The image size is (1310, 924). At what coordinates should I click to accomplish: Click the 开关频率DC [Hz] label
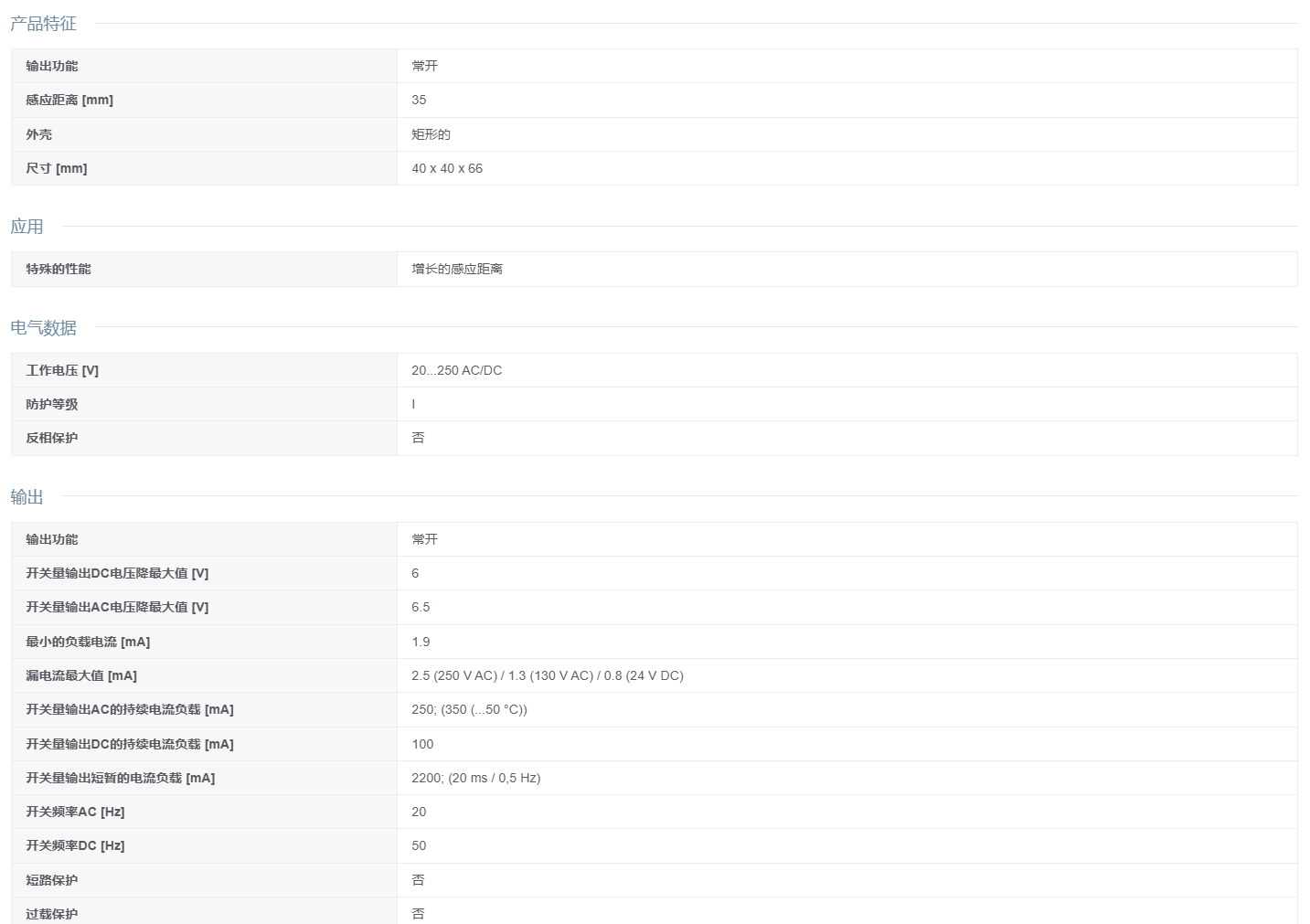tap(75, 845)
